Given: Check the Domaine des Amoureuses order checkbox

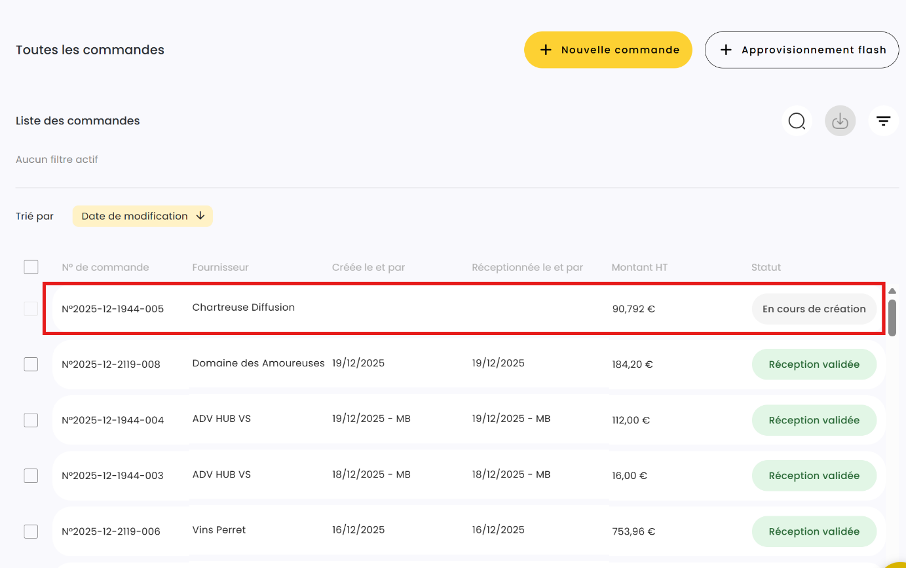Looking at the screenshot, I should coord(31,364).
